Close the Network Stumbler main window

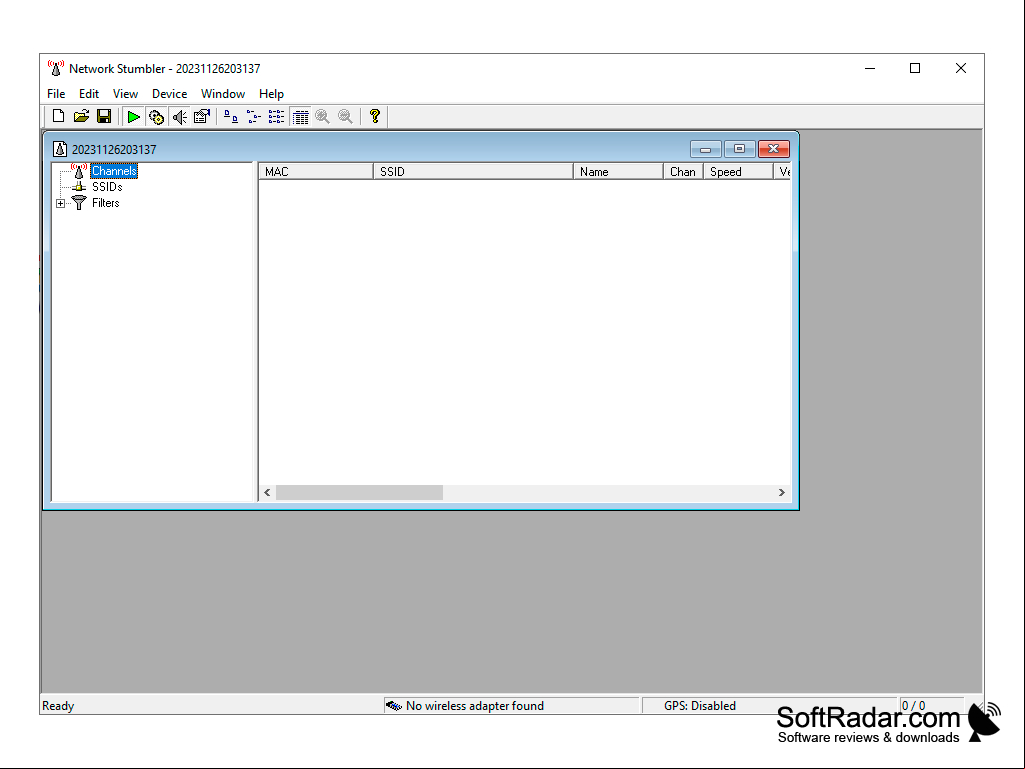tap(961, 68)
